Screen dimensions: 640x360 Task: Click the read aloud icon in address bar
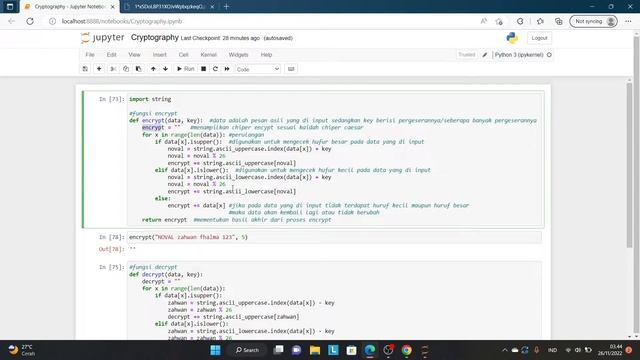click(x=484, y=21)
